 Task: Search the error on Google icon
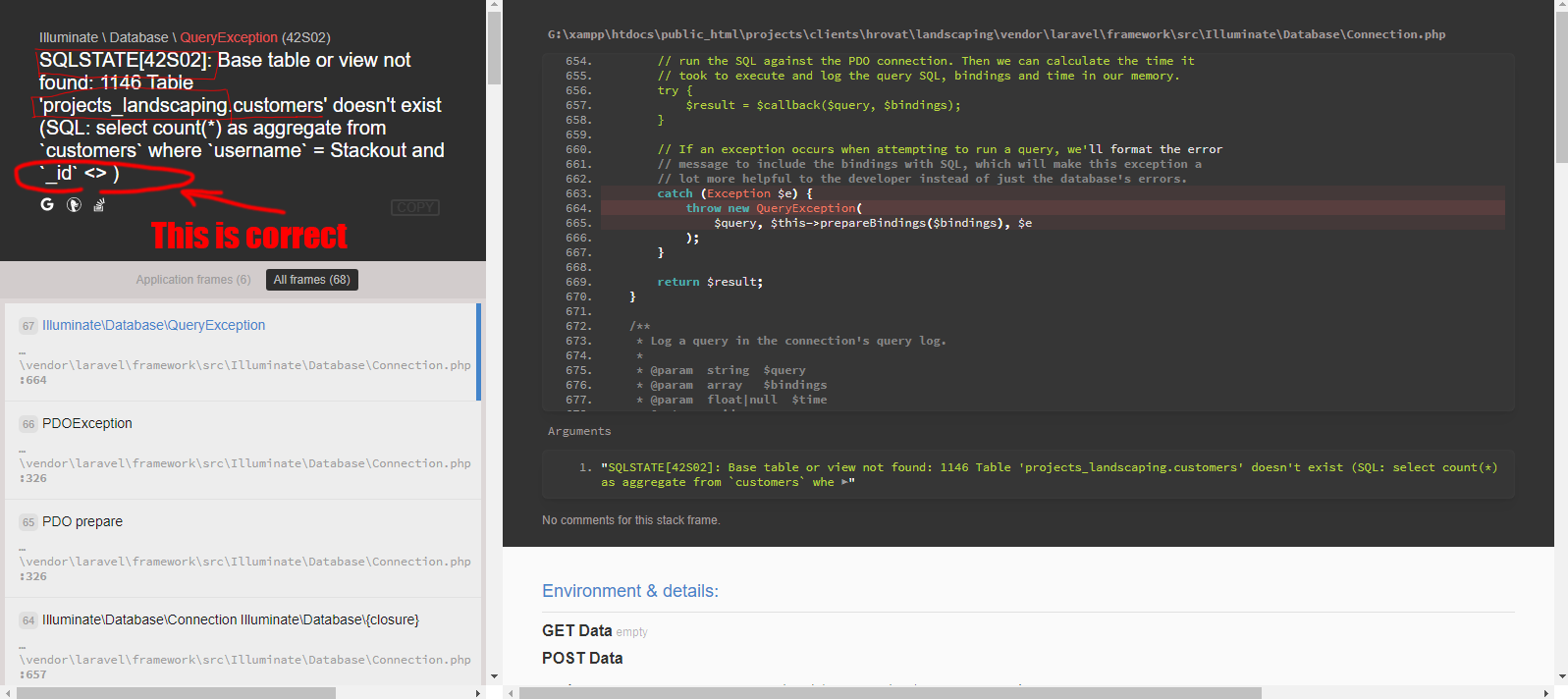pos(47,204)
